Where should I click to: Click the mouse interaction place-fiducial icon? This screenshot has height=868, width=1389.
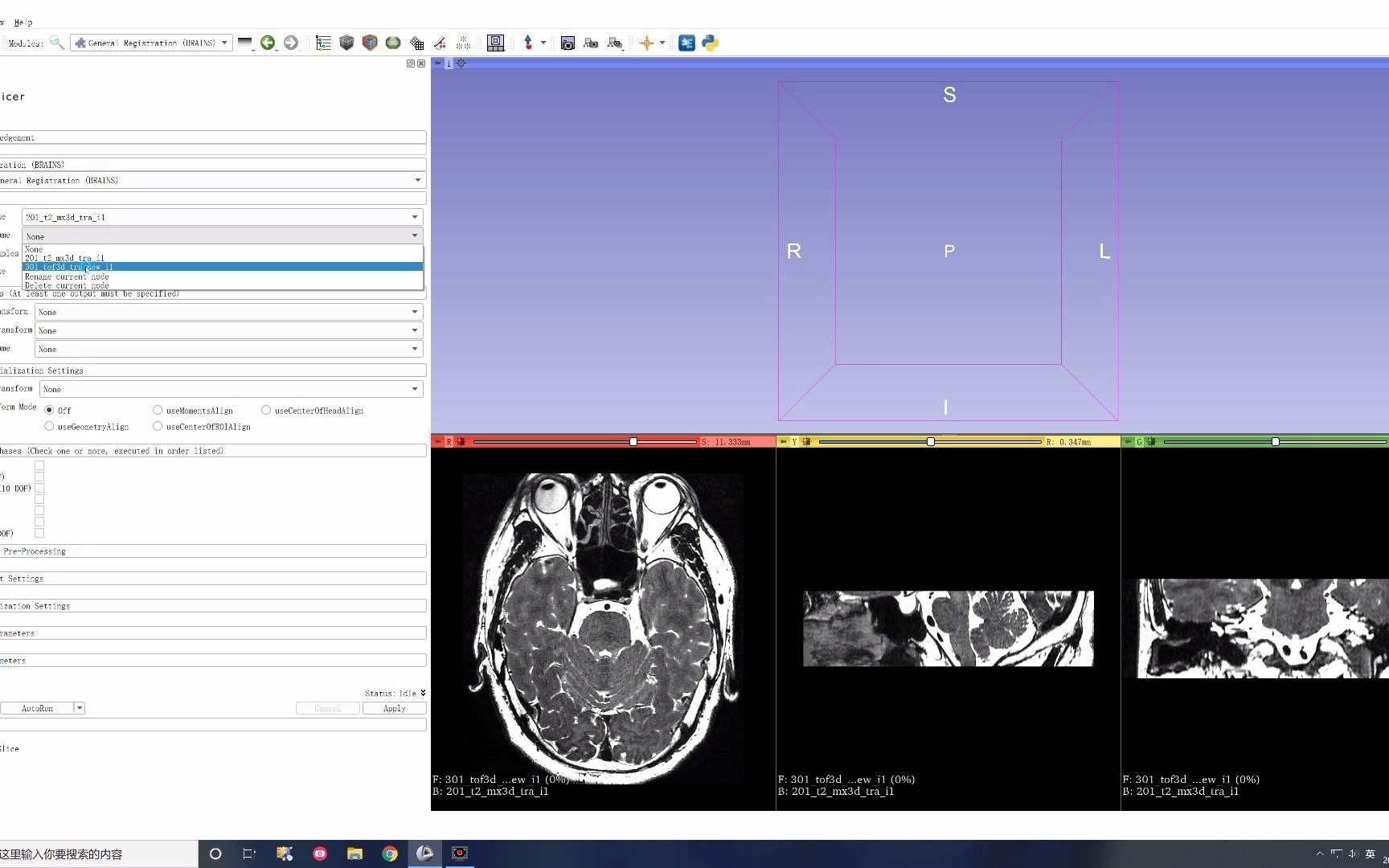[528, 43]
